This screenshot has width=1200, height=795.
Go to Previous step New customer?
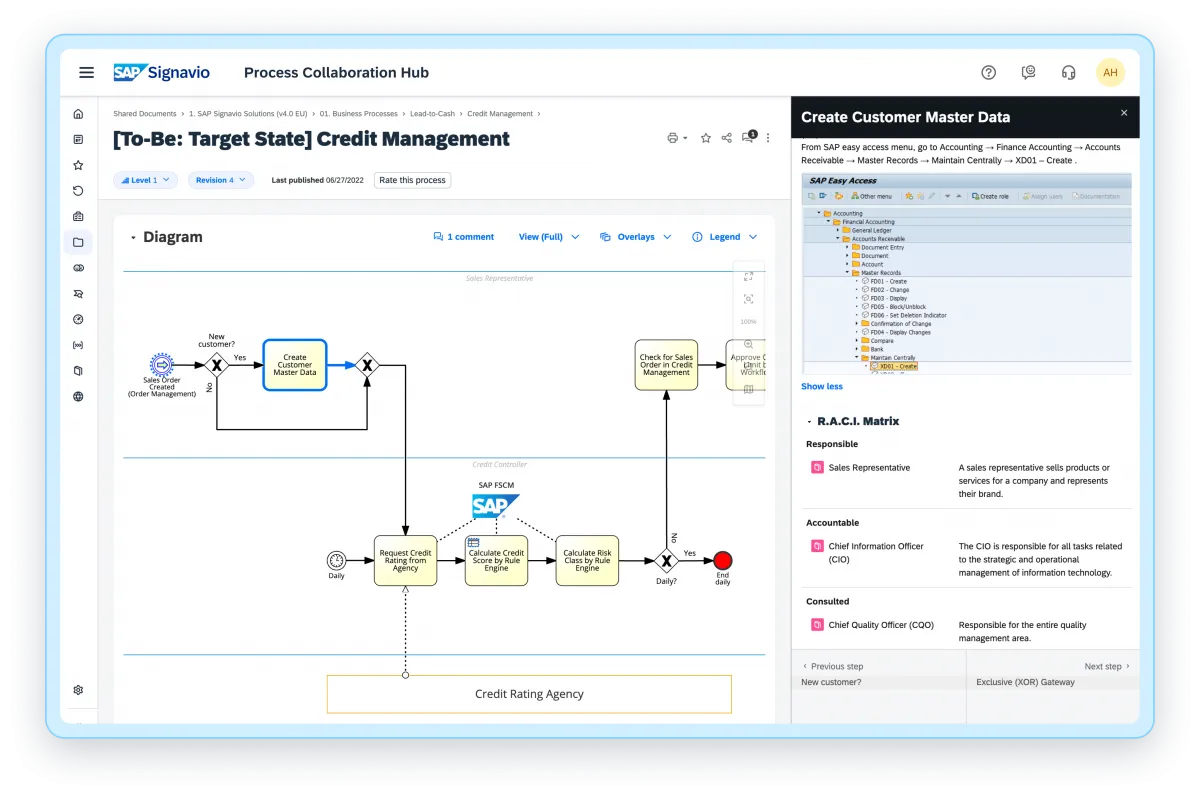coord(879,674)
